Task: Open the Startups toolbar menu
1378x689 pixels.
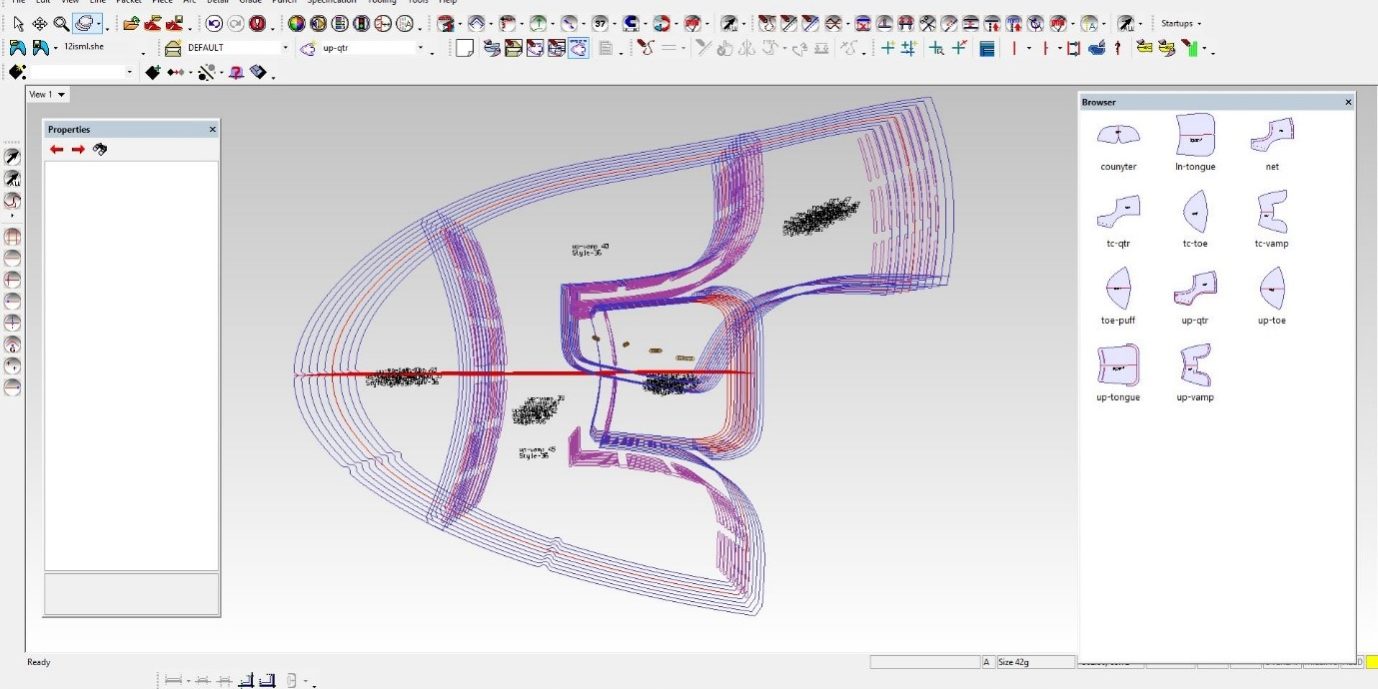Action: click(x=1181, y=23)
